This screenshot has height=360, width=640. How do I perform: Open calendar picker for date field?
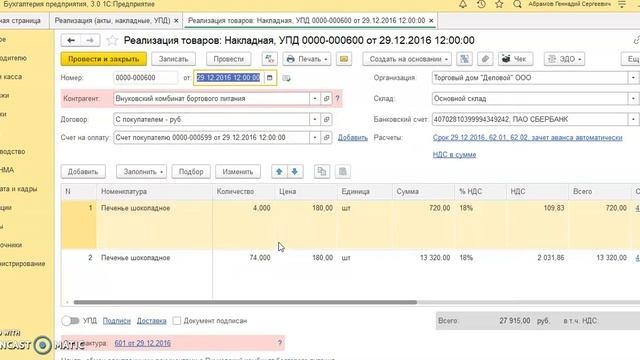[x=269, y=78]
